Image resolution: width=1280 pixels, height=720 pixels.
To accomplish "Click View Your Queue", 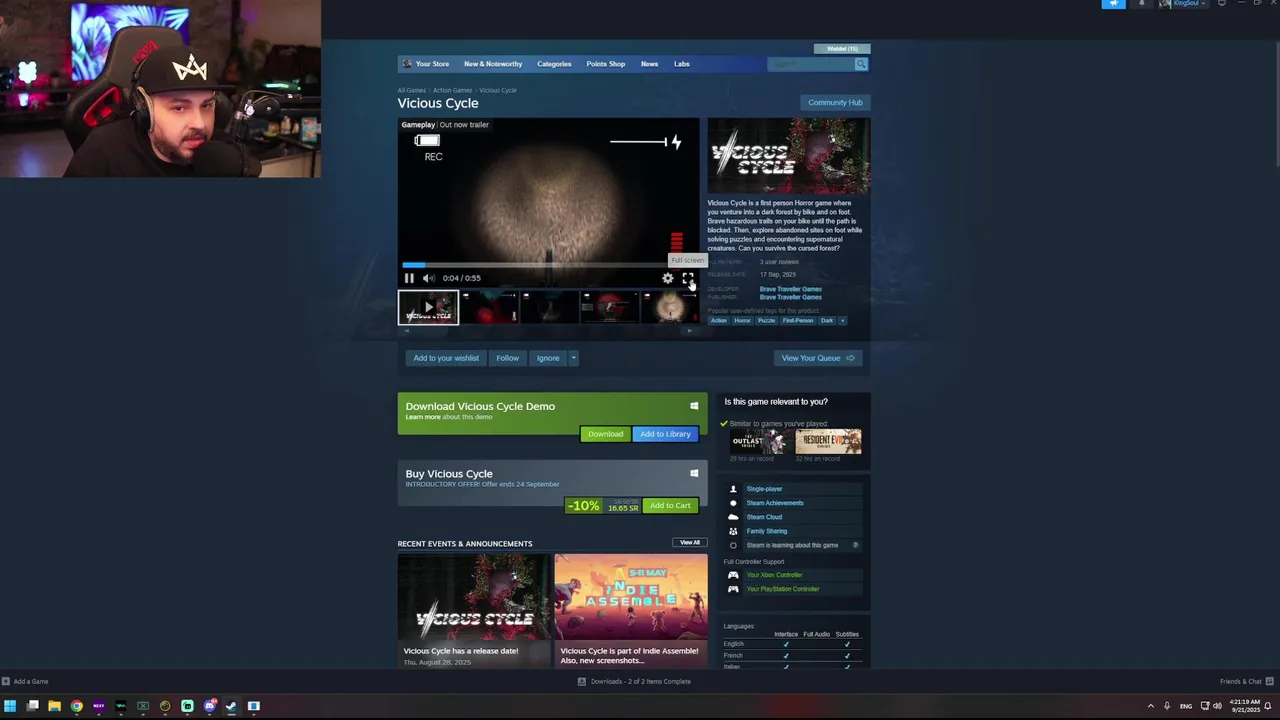I will pos(818,358).
